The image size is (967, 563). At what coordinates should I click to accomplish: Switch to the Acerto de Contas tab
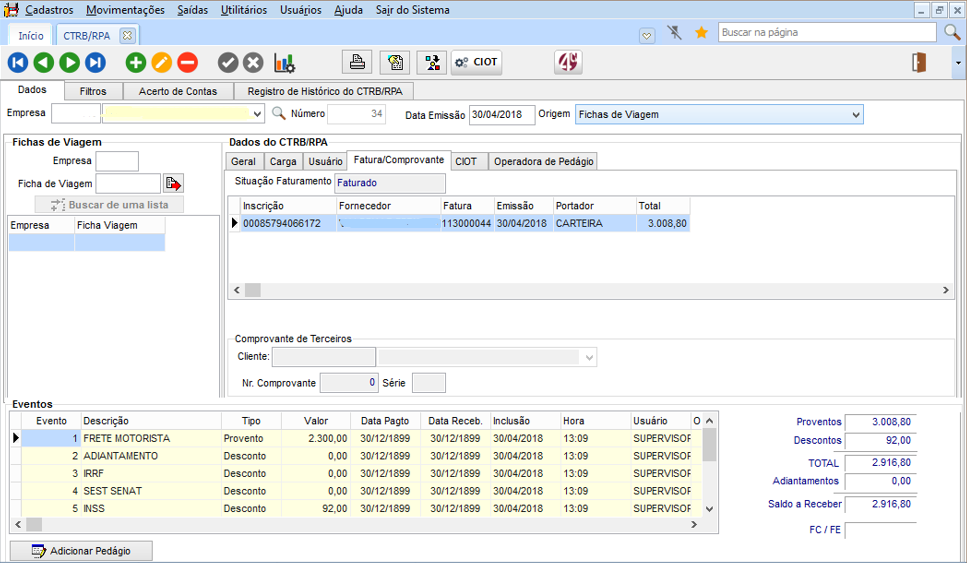coord(177,91)
